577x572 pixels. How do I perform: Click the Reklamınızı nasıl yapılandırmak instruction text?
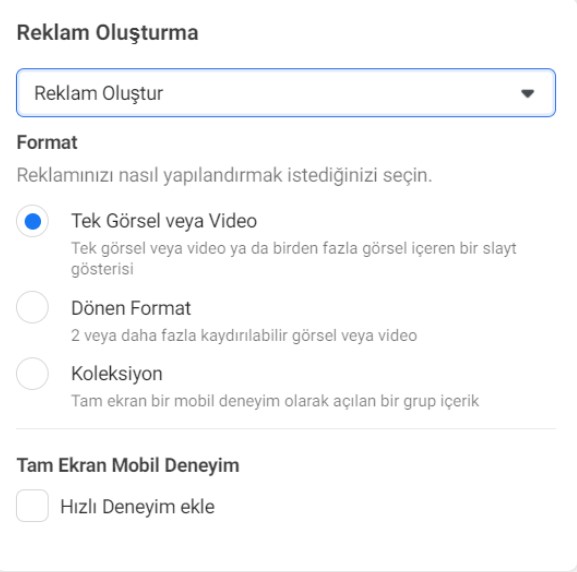click(224, 175)
